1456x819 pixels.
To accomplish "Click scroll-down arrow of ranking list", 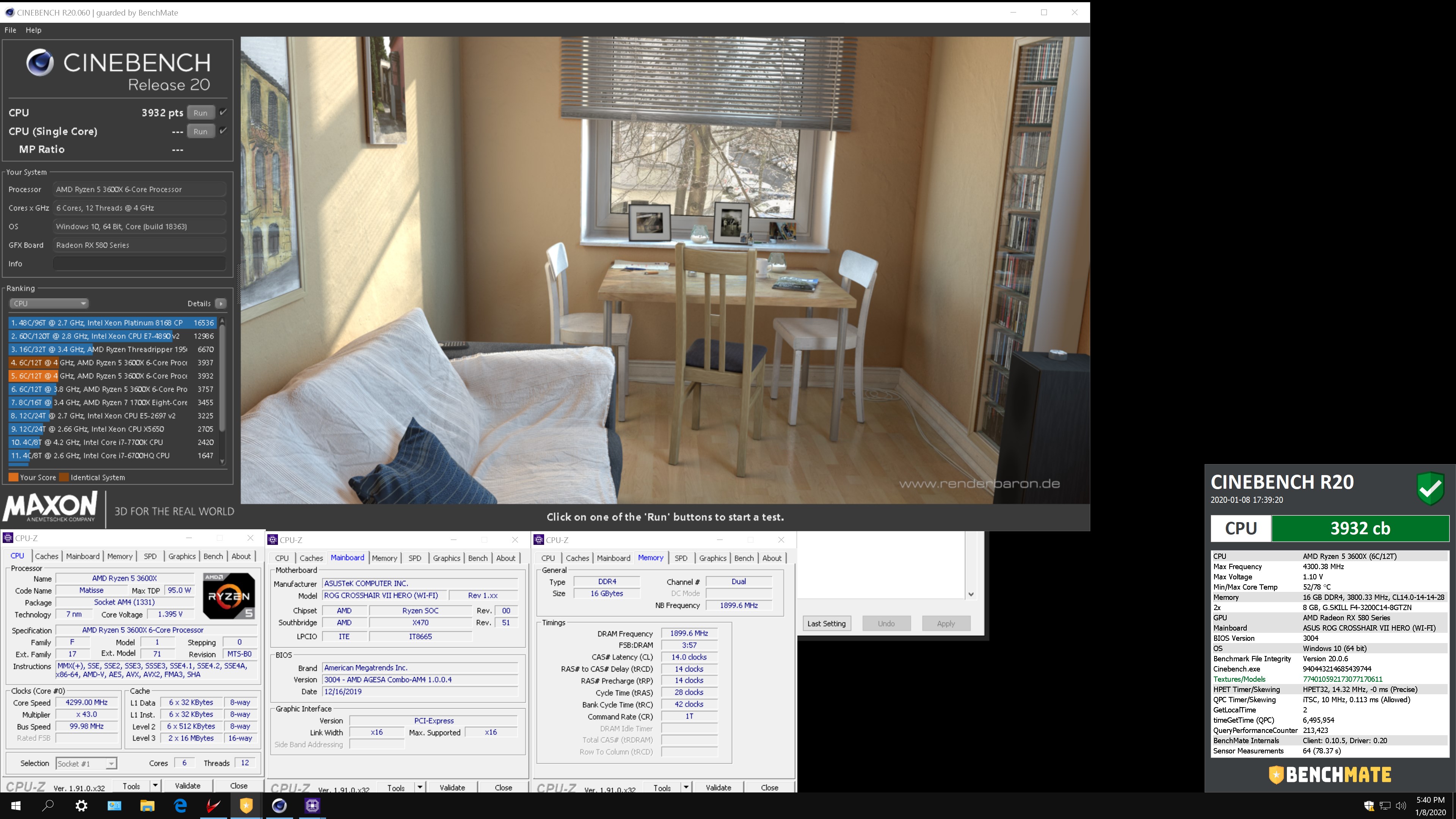I will pyautogui.click(x=222, y=462).
